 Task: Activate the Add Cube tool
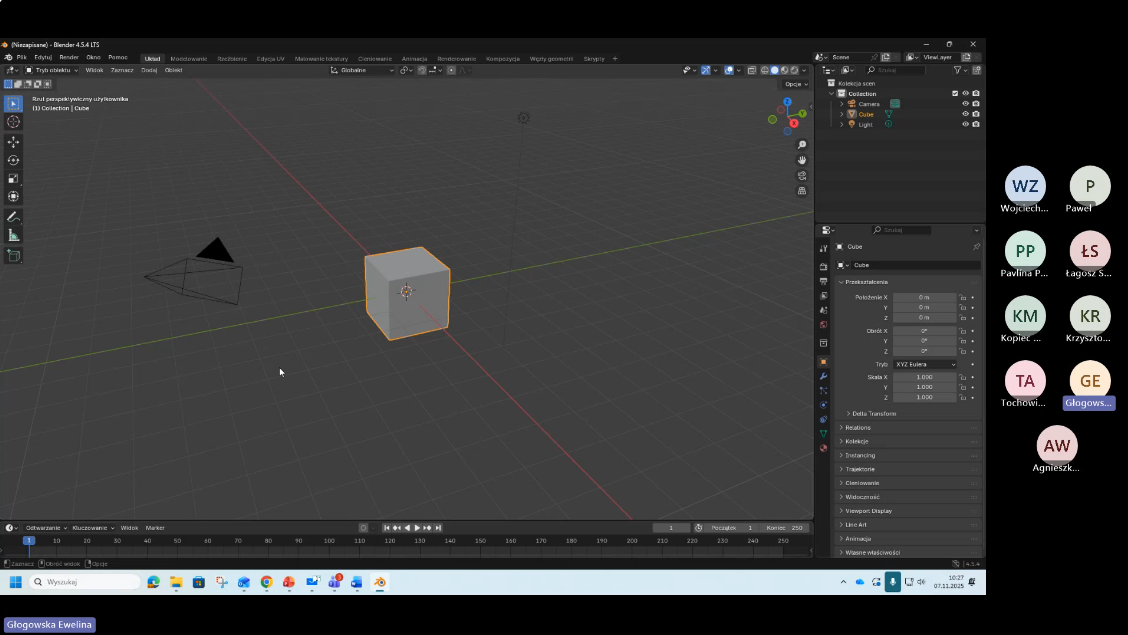[13, 256]
